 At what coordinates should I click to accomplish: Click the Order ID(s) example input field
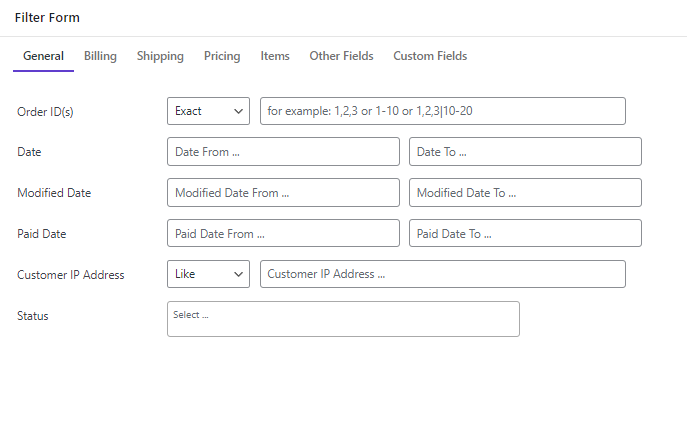coord(442,111)
